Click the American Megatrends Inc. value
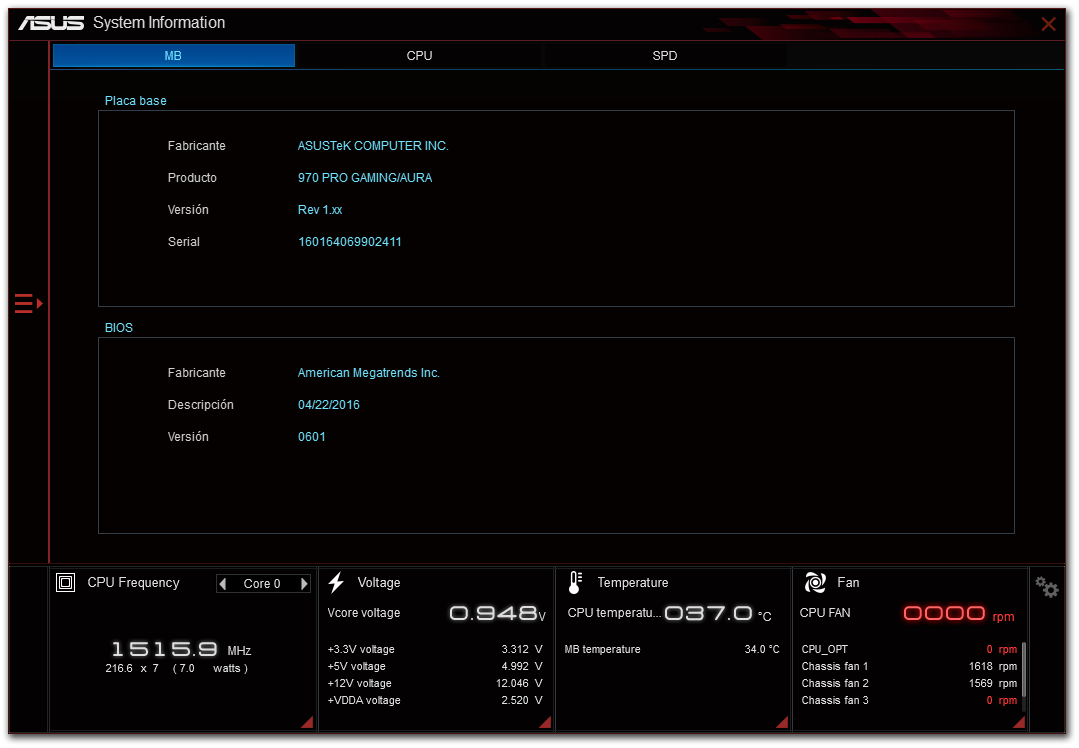 (x=368, y=373)
